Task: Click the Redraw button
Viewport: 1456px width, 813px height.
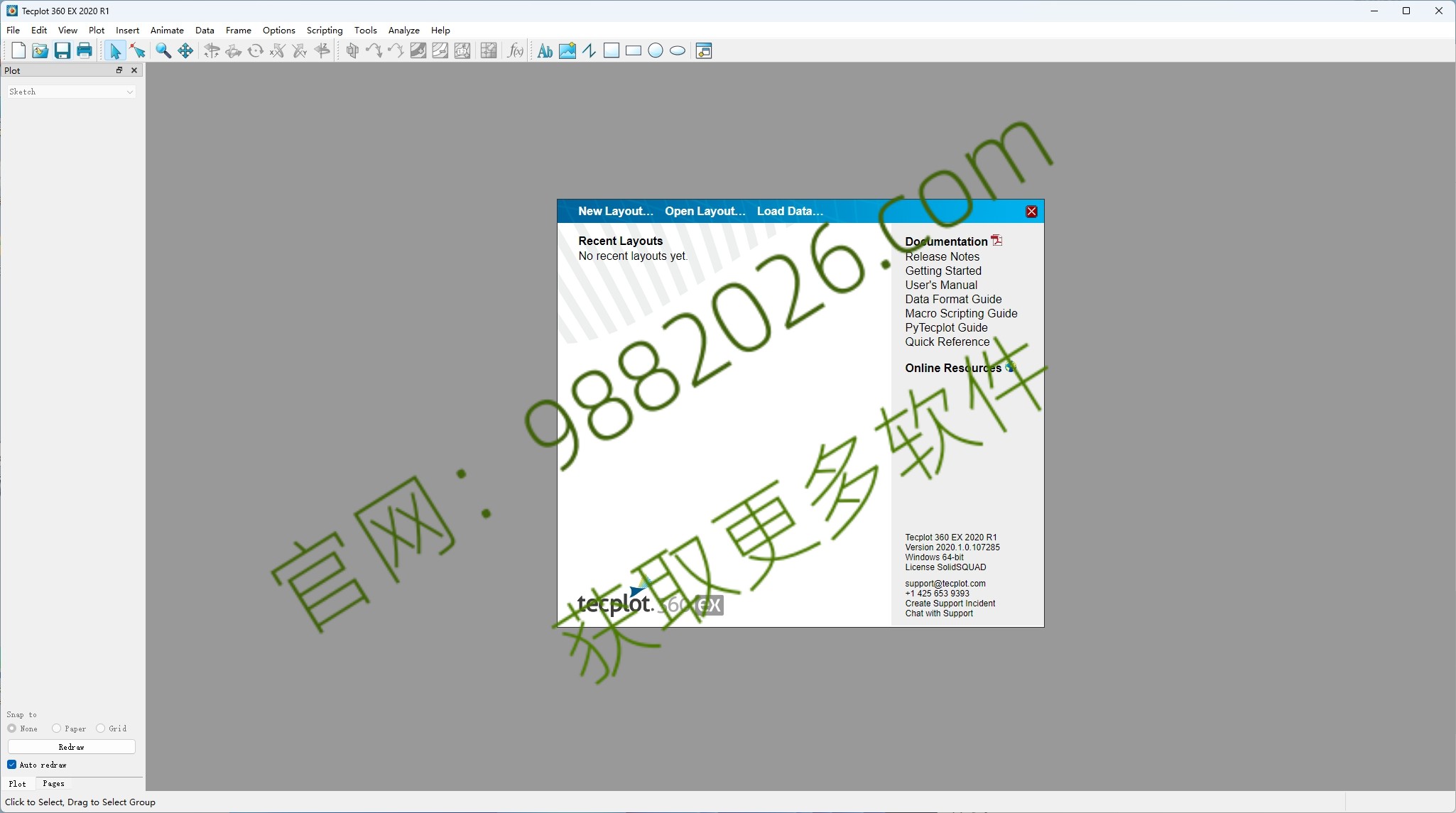Action: click(71, 747)
